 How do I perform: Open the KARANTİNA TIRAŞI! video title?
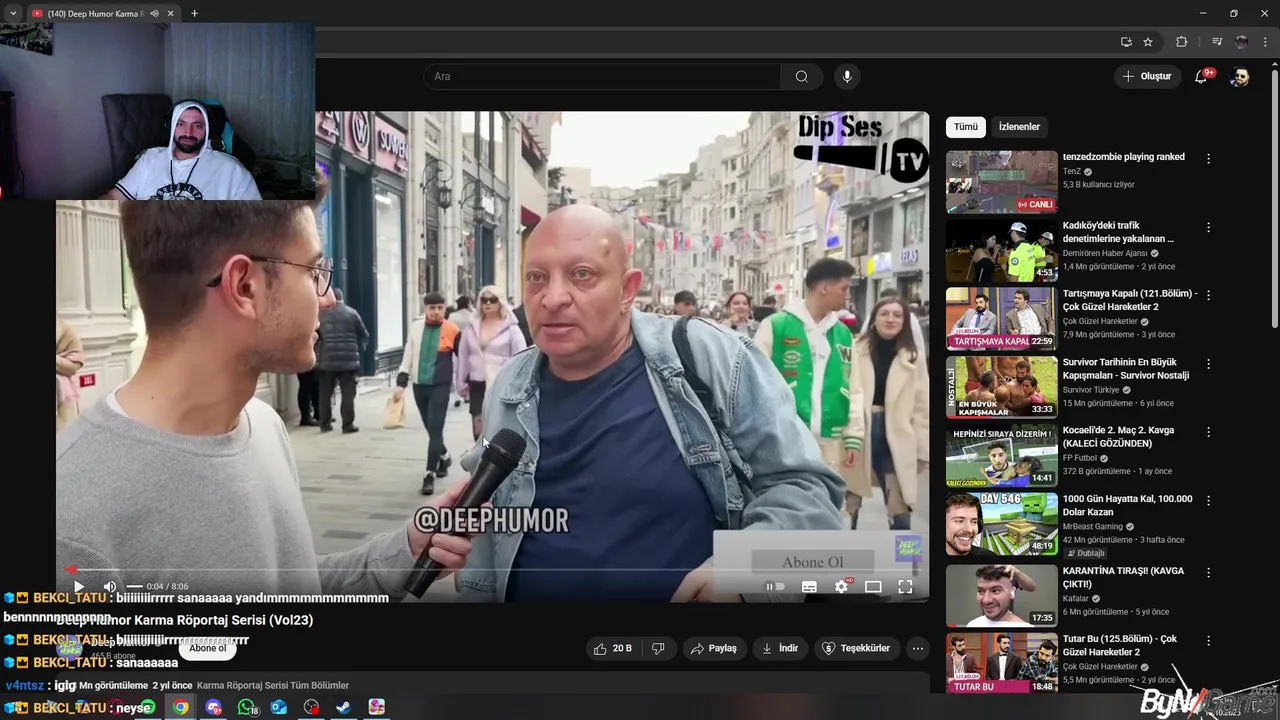(x=1123, y=577)
